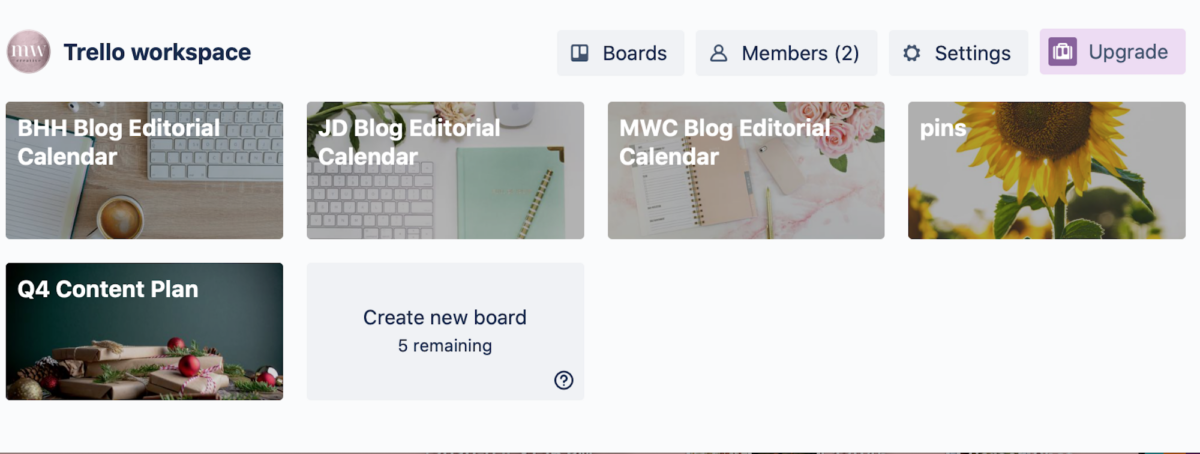This screenshot has height=454, width=1200.
Task: Open the Members (2) page
Action: click(786, 53)
